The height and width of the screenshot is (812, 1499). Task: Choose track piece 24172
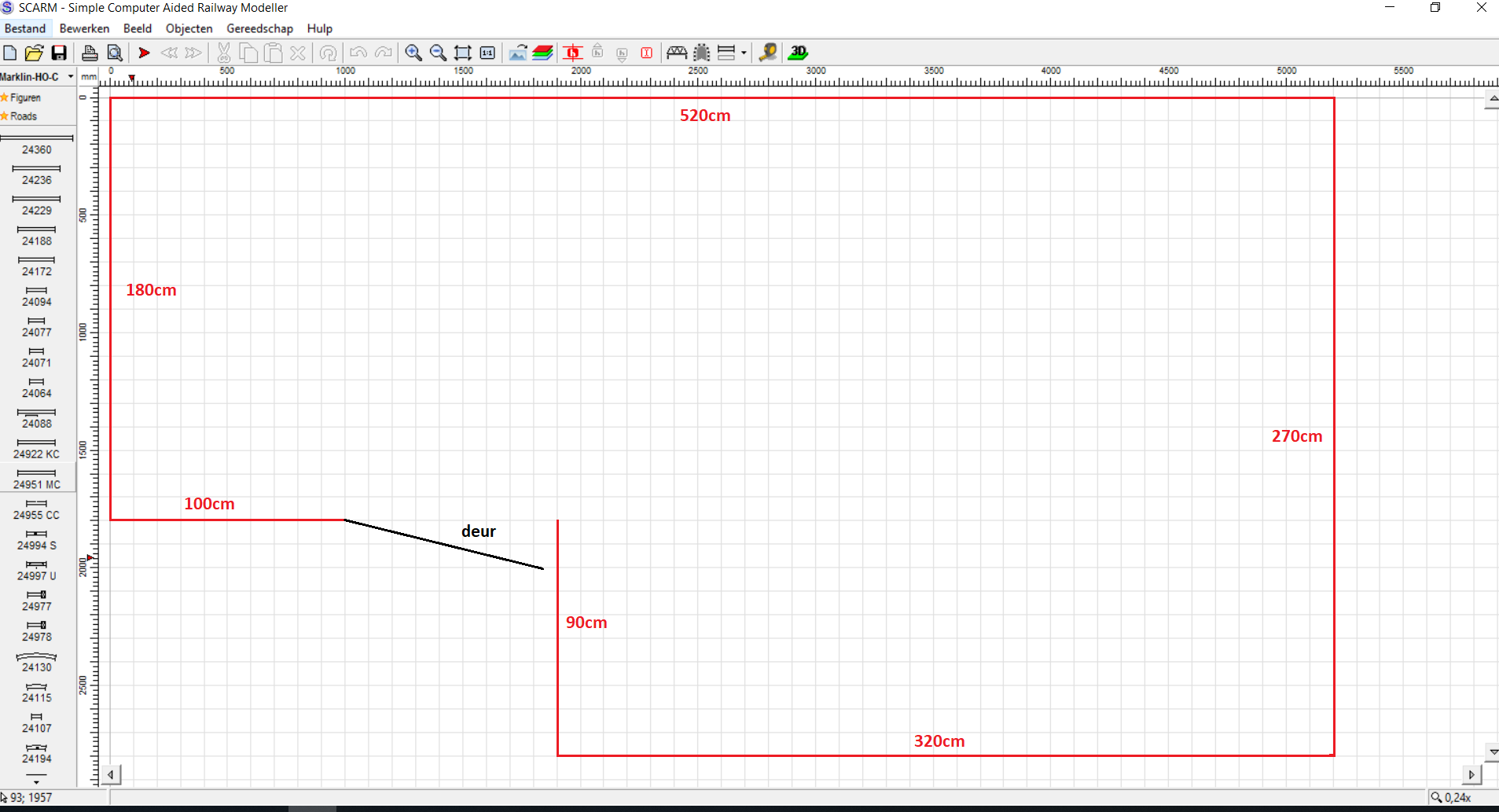pos(37,266)
